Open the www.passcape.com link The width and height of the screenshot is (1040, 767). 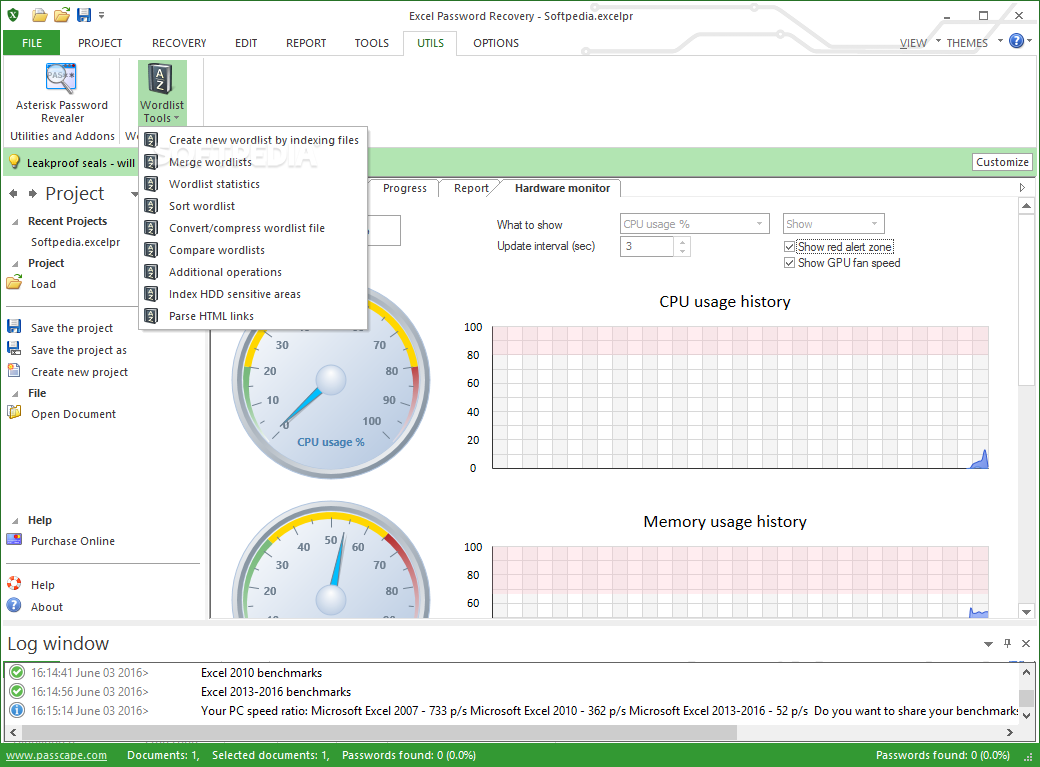pyautogui.click(x=56, y=755)
